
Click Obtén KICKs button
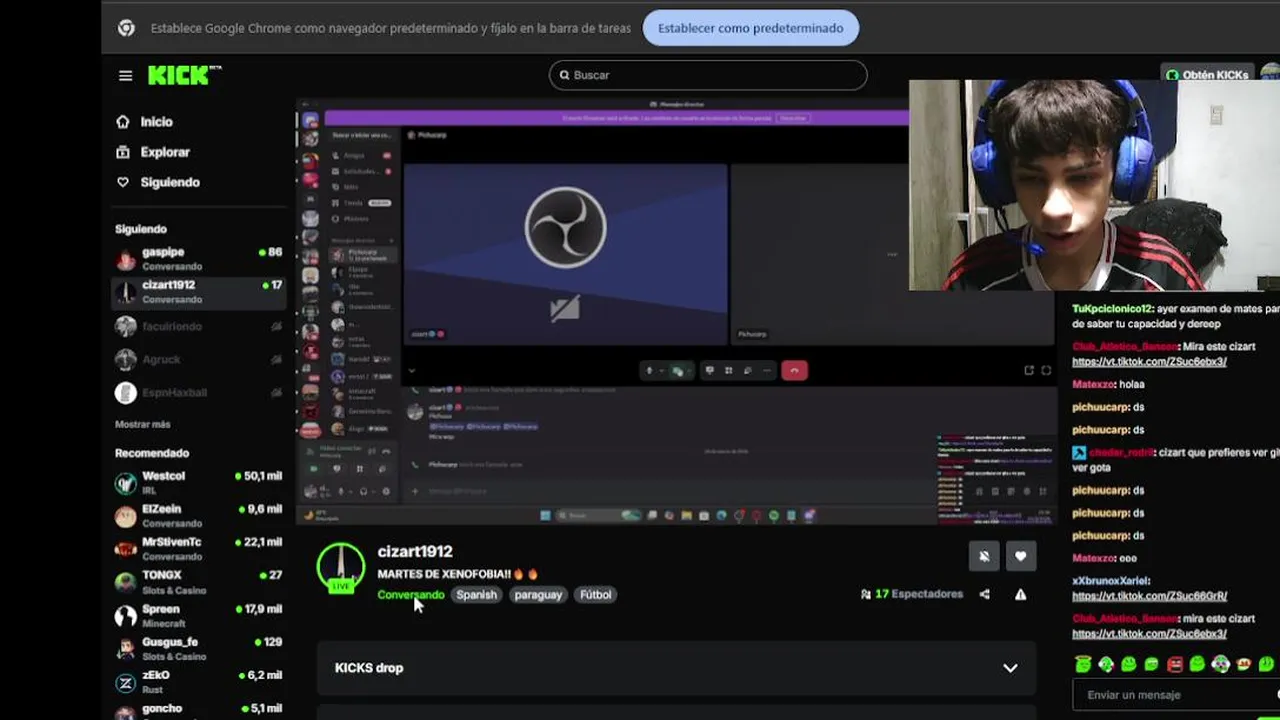[1206, 75]
